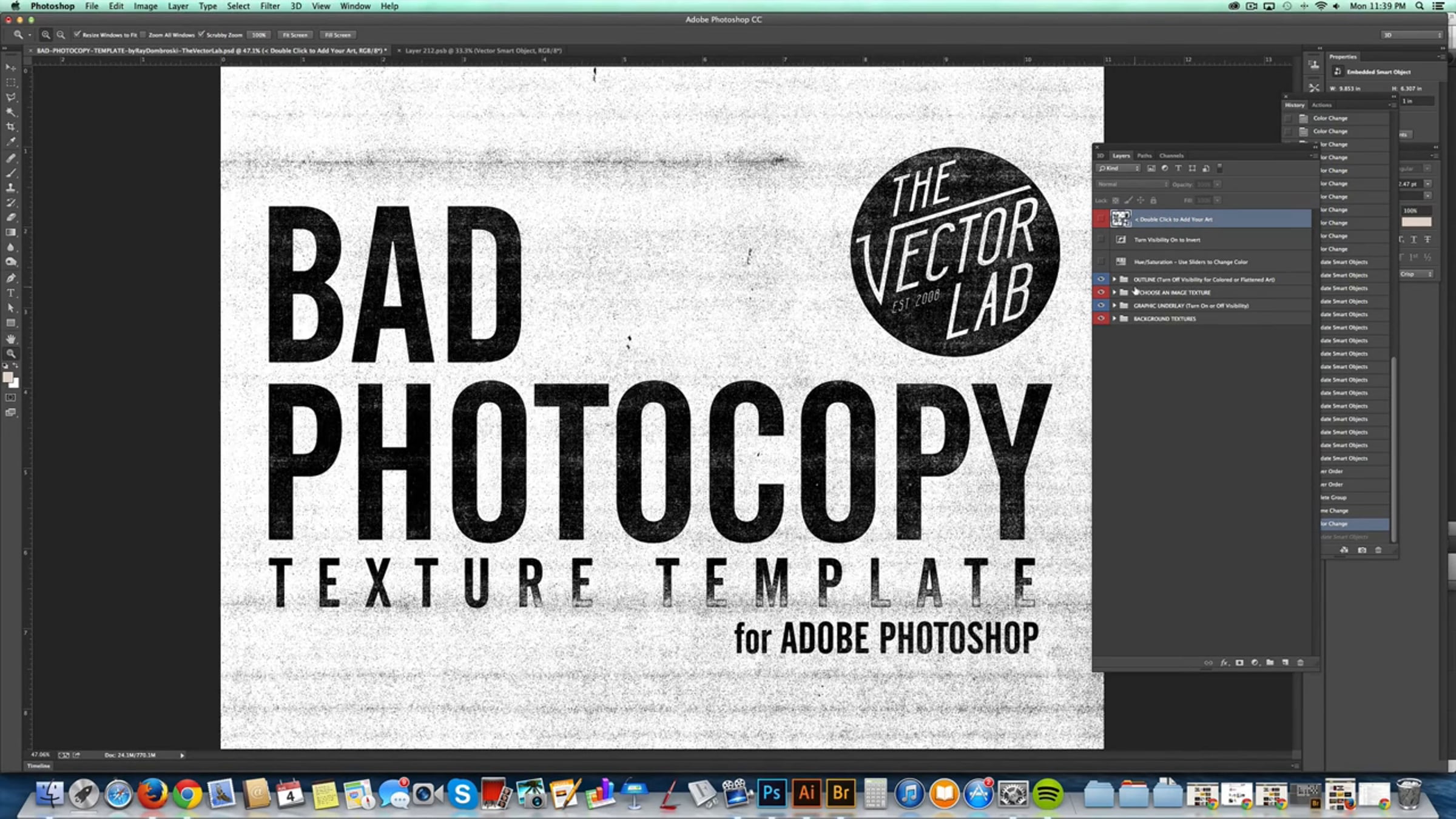The height and width of the screenshot is (819, 1456).
Task: Show the Turn Visibility On to Invert layer
Action: (x=1100, y=240)
